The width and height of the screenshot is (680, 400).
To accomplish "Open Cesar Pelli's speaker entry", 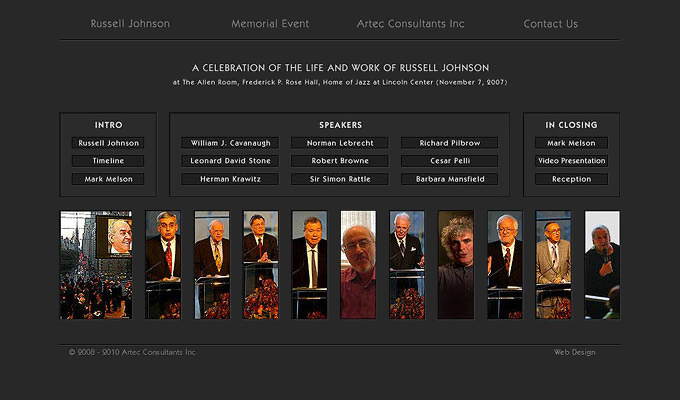I will click(449, 161).
